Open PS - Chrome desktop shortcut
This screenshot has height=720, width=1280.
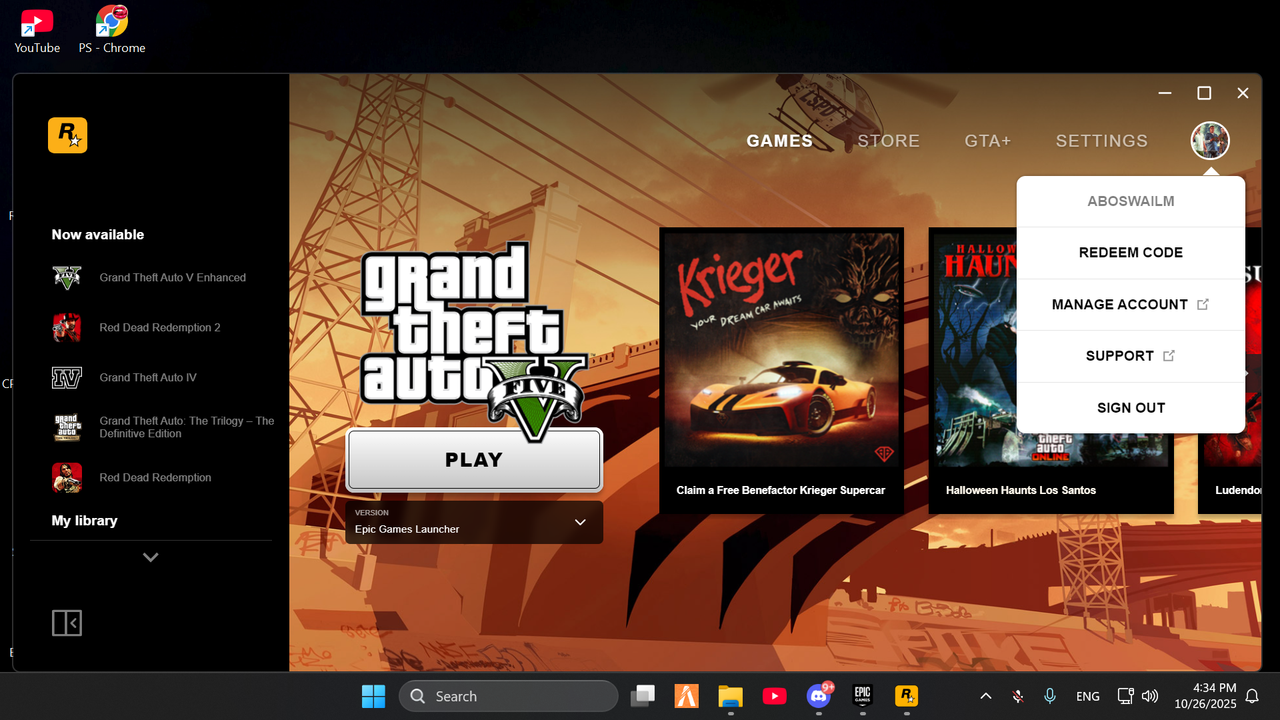pyautogui.click(x=112, y=30)
